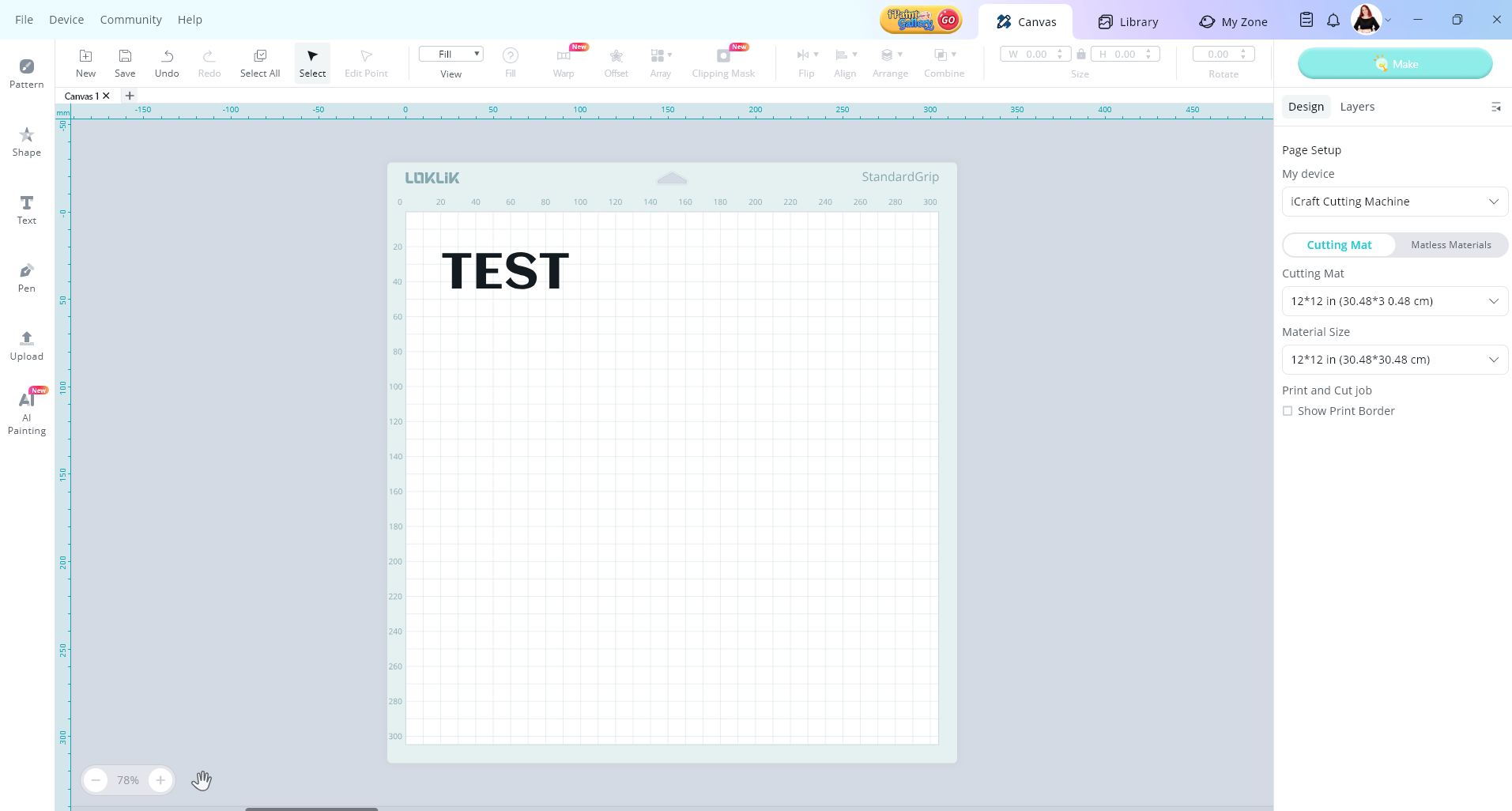The width and height of the screenshot is (1512, 811).
Task: Expand the My device dropdown
Action: [1394, 202]
